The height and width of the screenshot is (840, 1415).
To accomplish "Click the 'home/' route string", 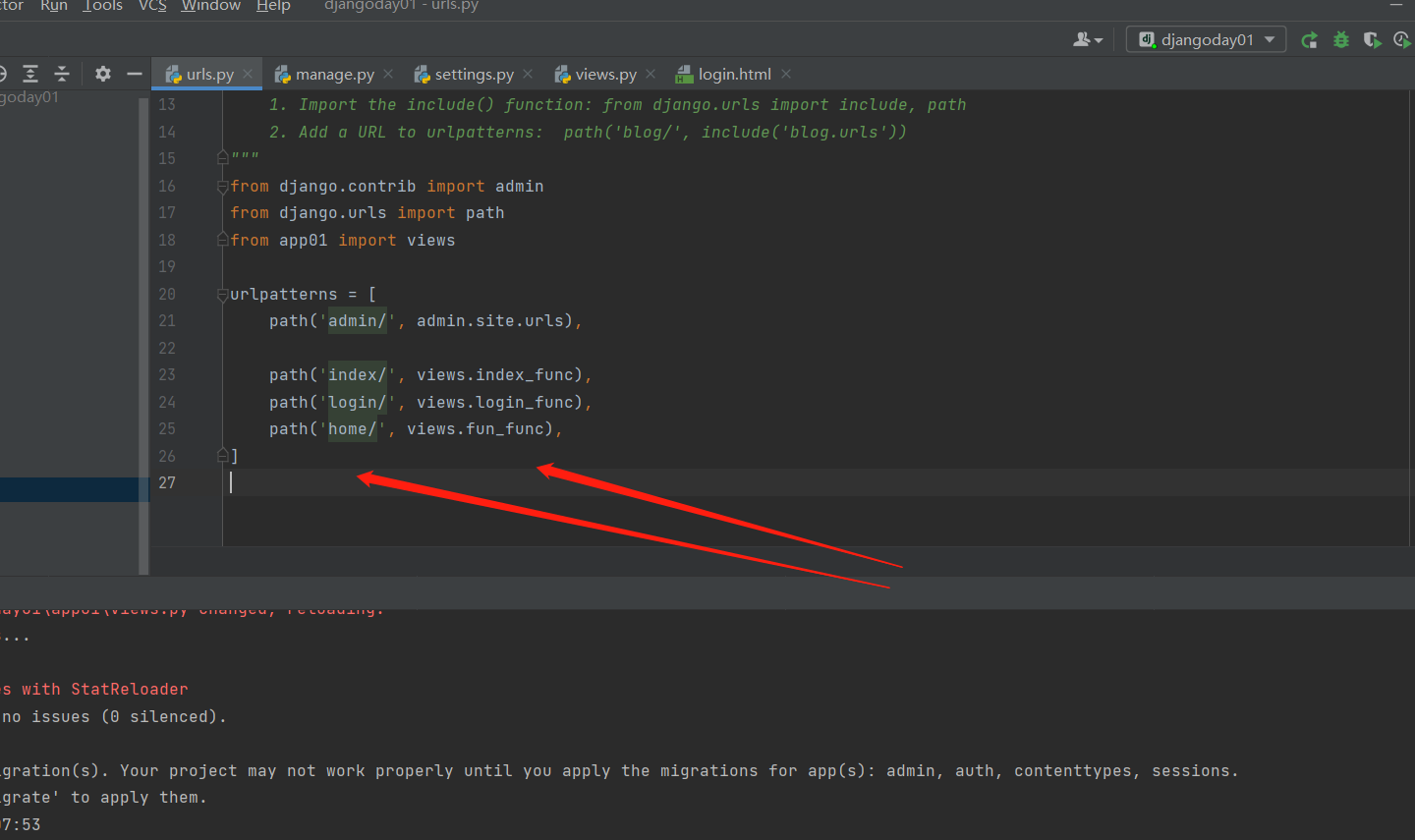I will tap(353, 429).
